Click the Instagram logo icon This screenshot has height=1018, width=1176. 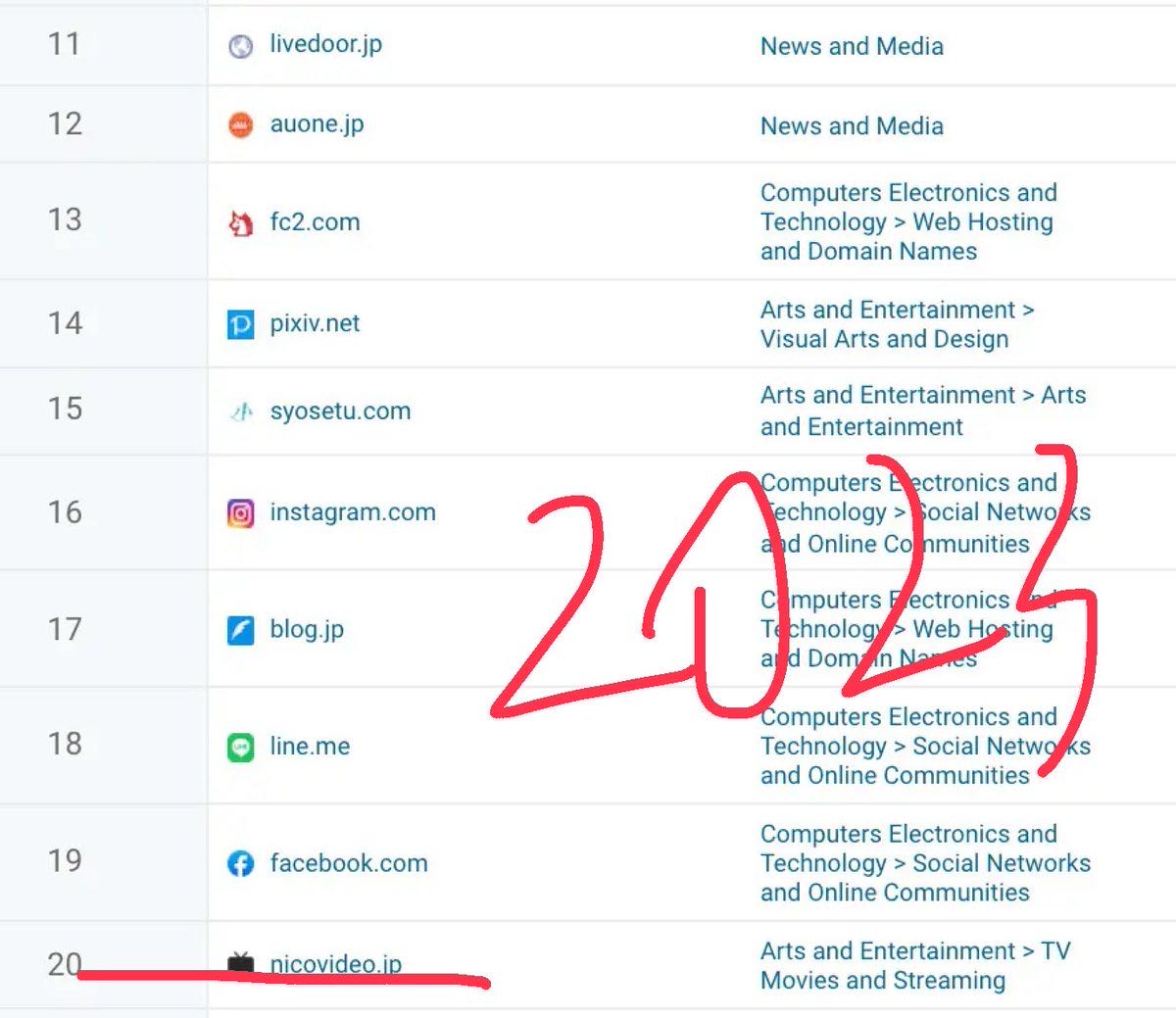pos(240,512)
